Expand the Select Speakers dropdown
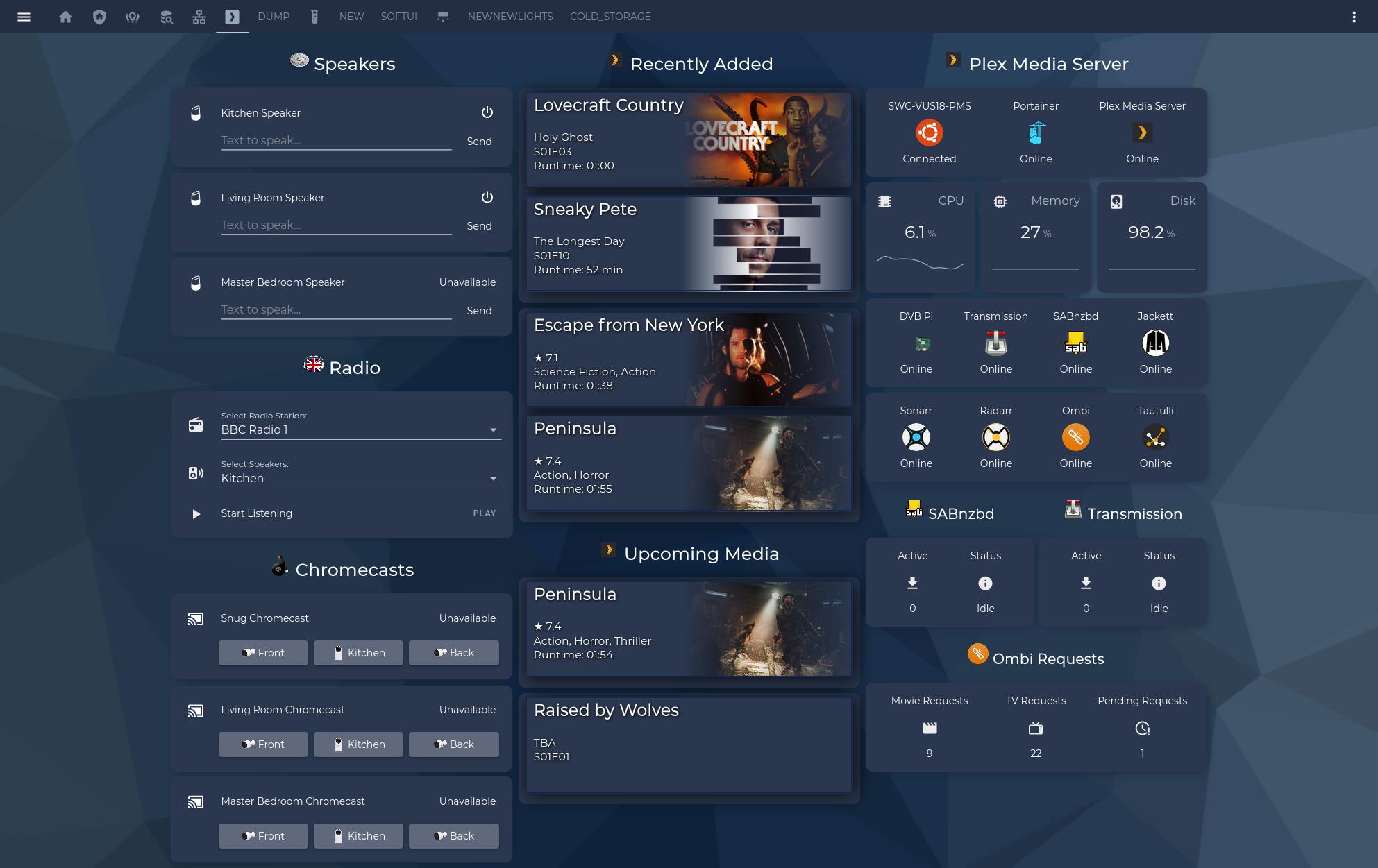The image size is (1378, 868). tap(361, 473)
